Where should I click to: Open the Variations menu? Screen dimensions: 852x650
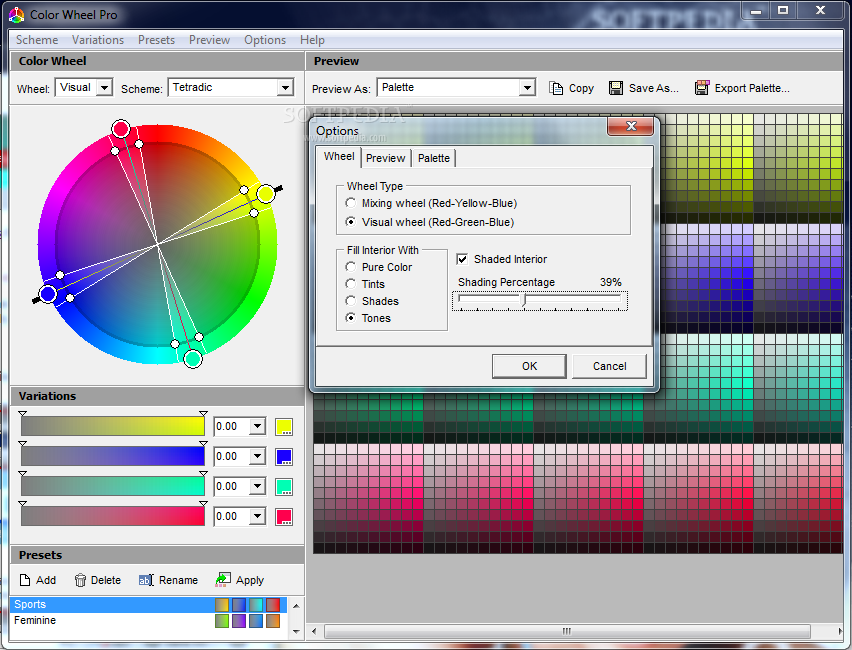coord(98,40)
